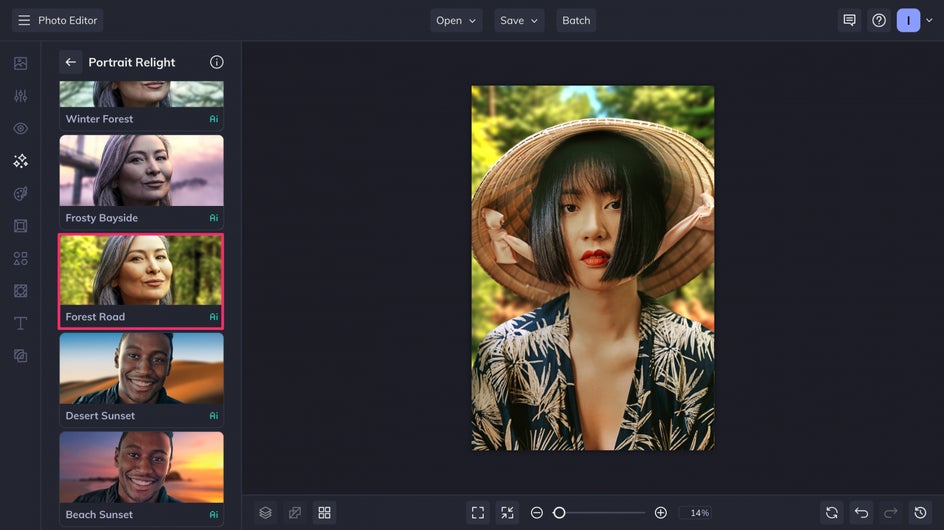Select the Text tool icon

click(20, 323)
